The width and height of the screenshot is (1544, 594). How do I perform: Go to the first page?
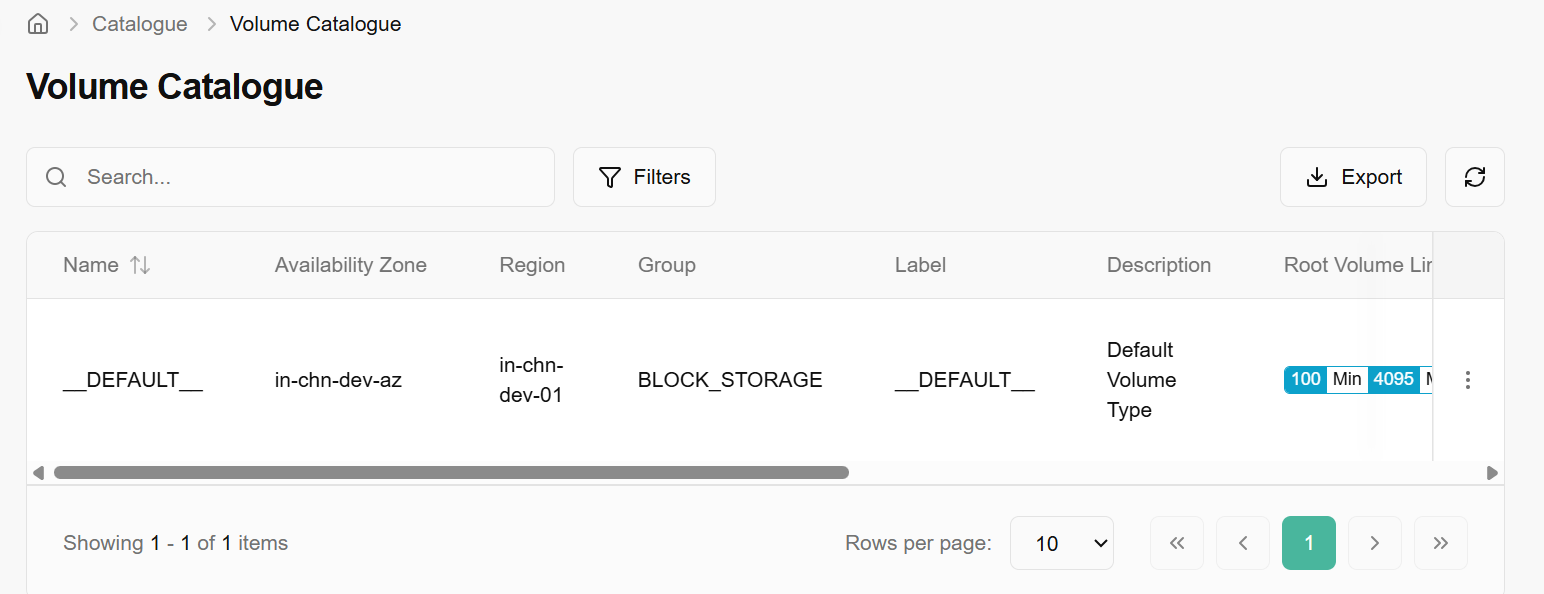[1177, 543]
